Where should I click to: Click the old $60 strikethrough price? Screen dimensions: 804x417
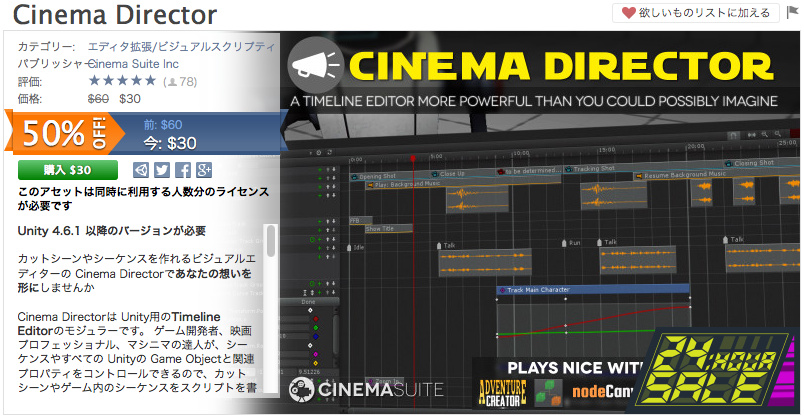tap(98, 99)
